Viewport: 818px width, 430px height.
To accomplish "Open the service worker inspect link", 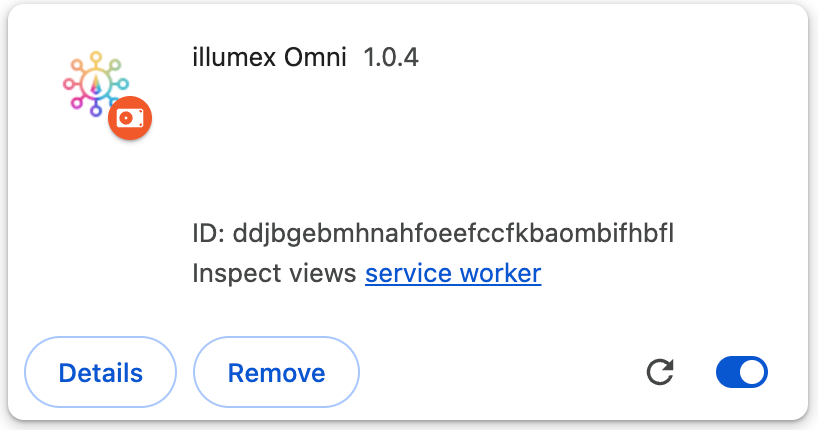I will click(453, 273).
